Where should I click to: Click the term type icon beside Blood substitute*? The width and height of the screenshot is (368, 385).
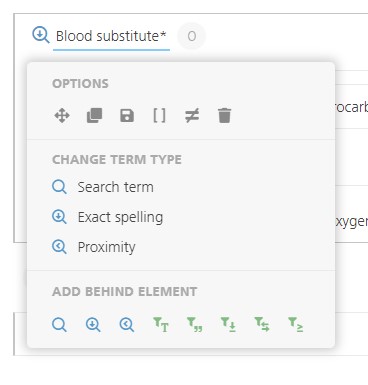(x=41, y=35)
